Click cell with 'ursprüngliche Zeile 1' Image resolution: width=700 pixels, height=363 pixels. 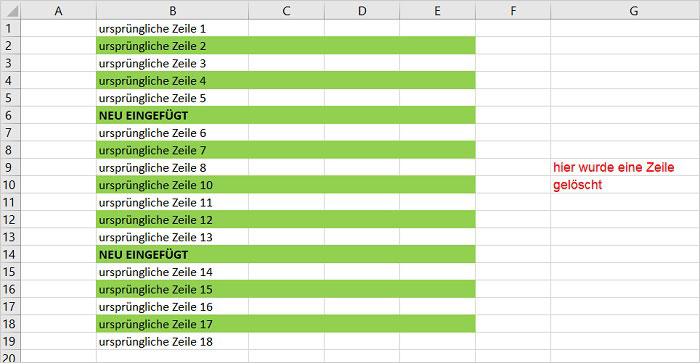(x=172, y=29)
